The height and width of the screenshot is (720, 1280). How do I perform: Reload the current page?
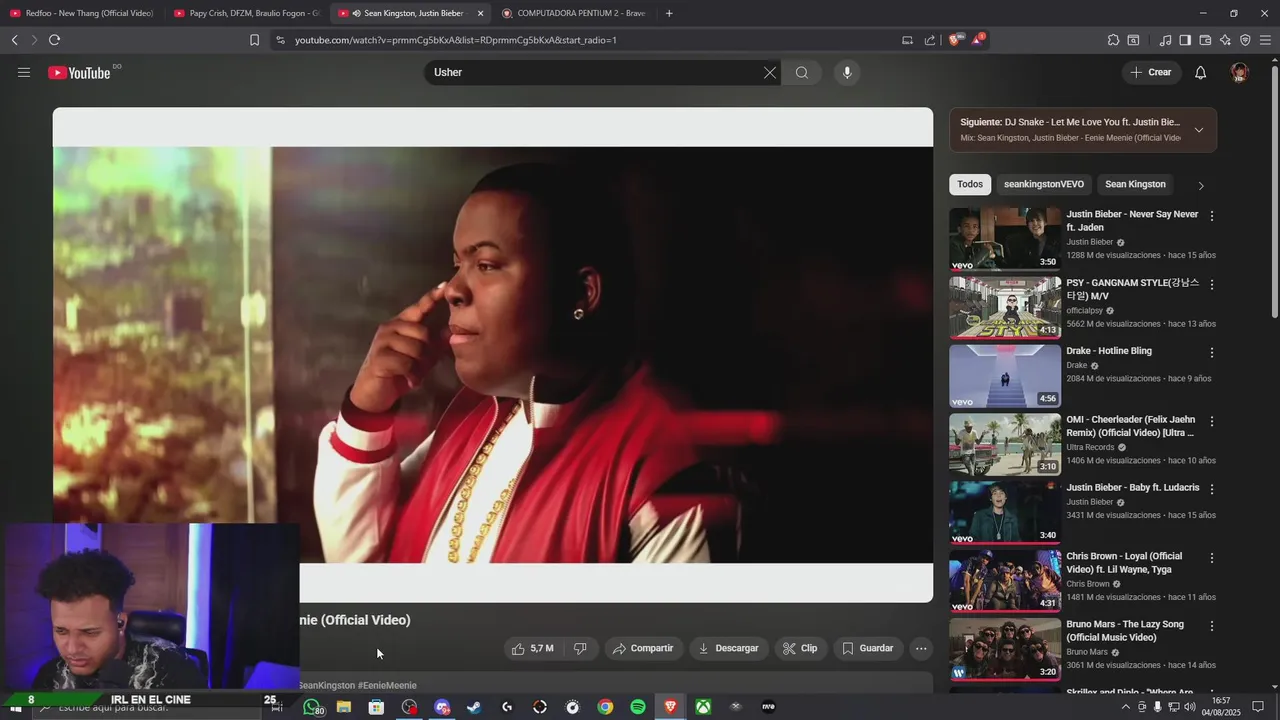tap(54, 40)
